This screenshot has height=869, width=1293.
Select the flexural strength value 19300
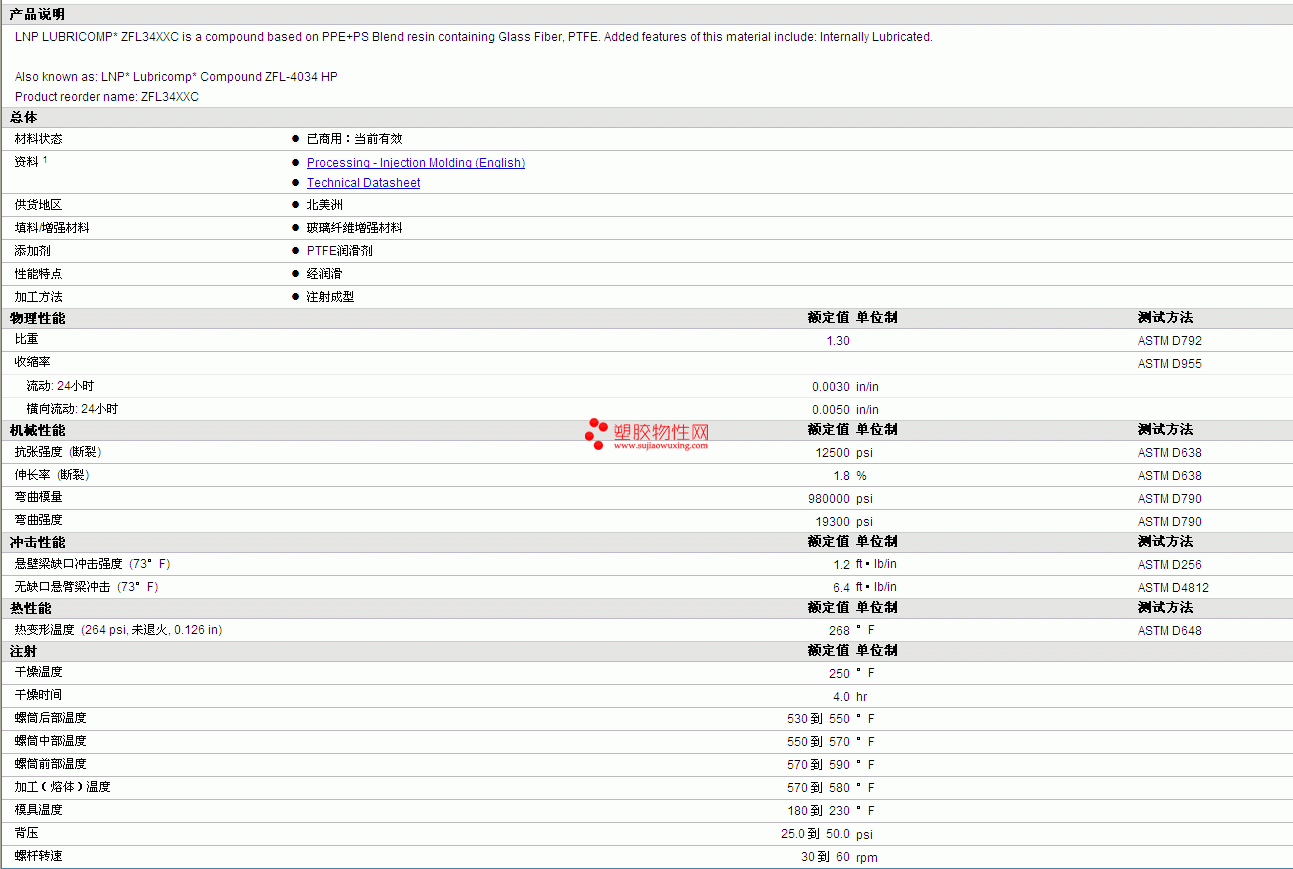[833, 522]
